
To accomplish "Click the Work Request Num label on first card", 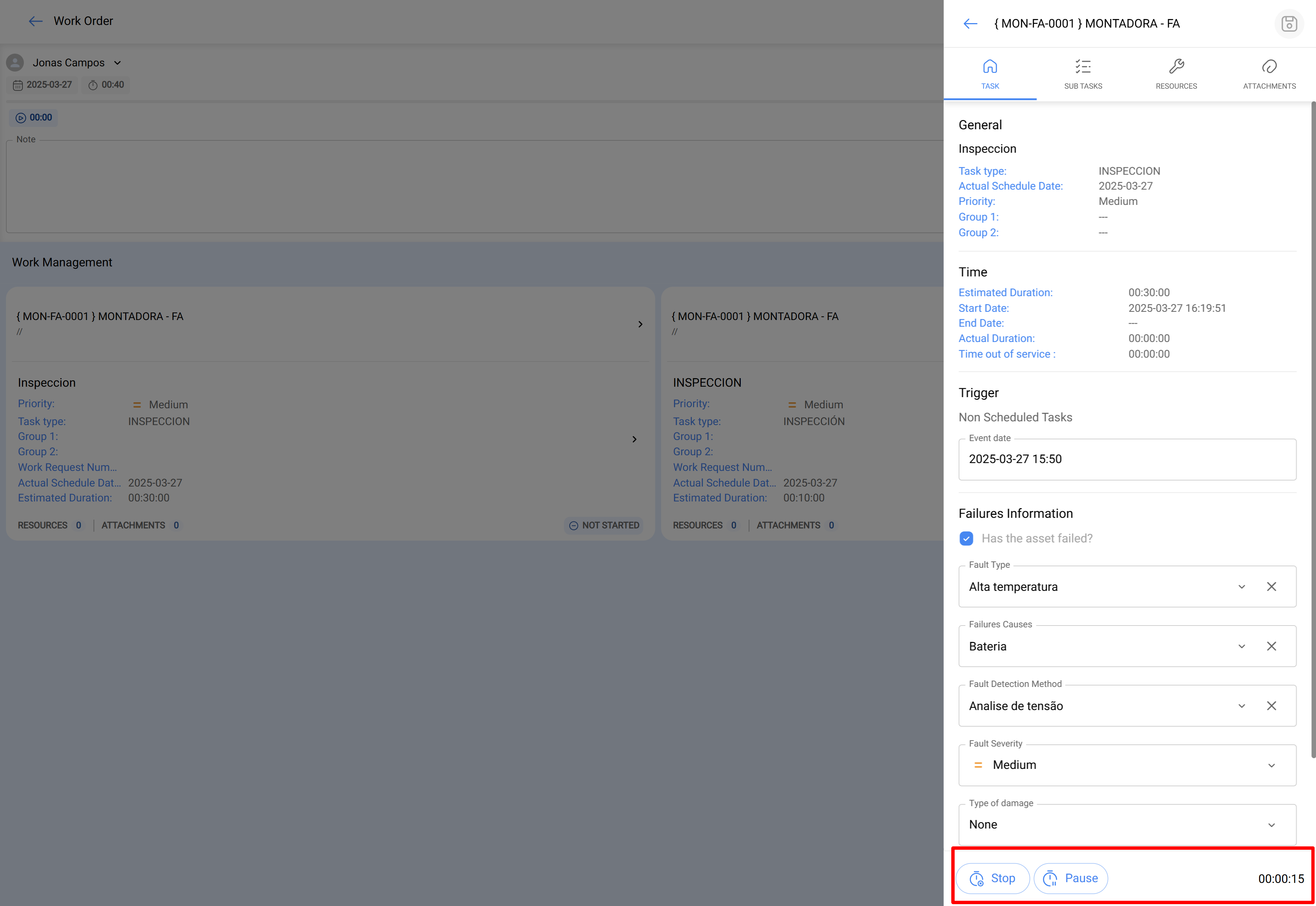I will 67,468.
